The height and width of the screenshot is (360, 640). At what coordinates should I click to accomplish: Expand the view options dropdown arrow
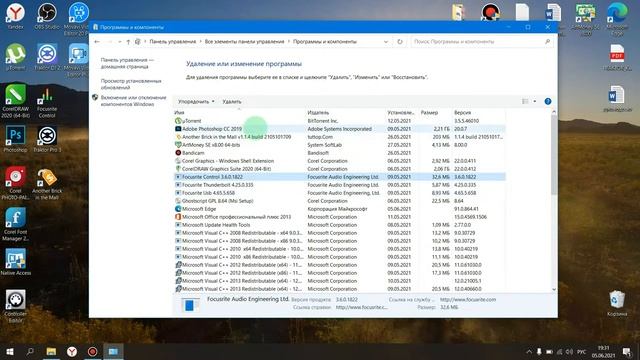(535, 101)
